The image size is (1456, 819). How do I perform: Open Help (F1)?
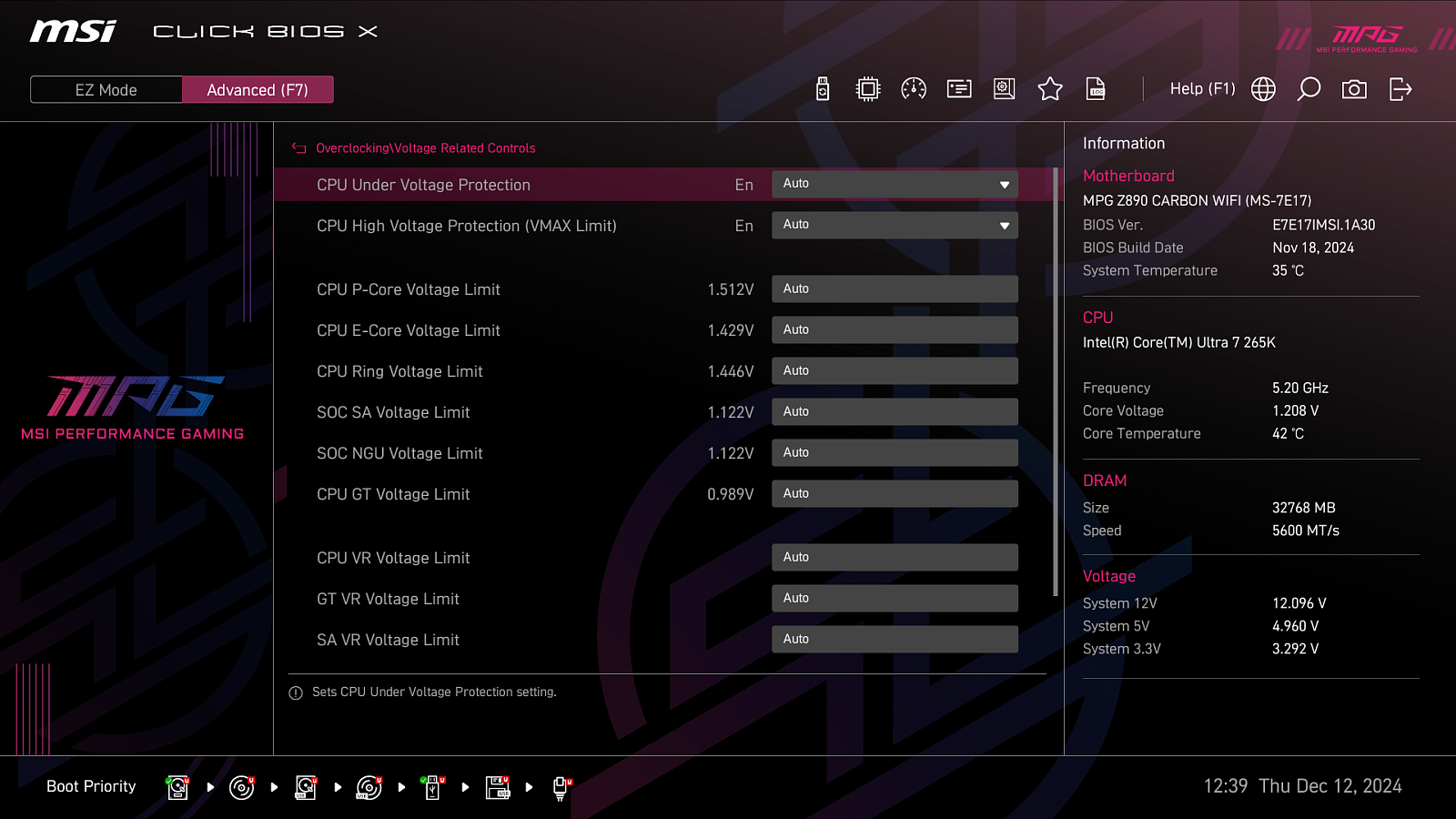[x=1202, y=89]
